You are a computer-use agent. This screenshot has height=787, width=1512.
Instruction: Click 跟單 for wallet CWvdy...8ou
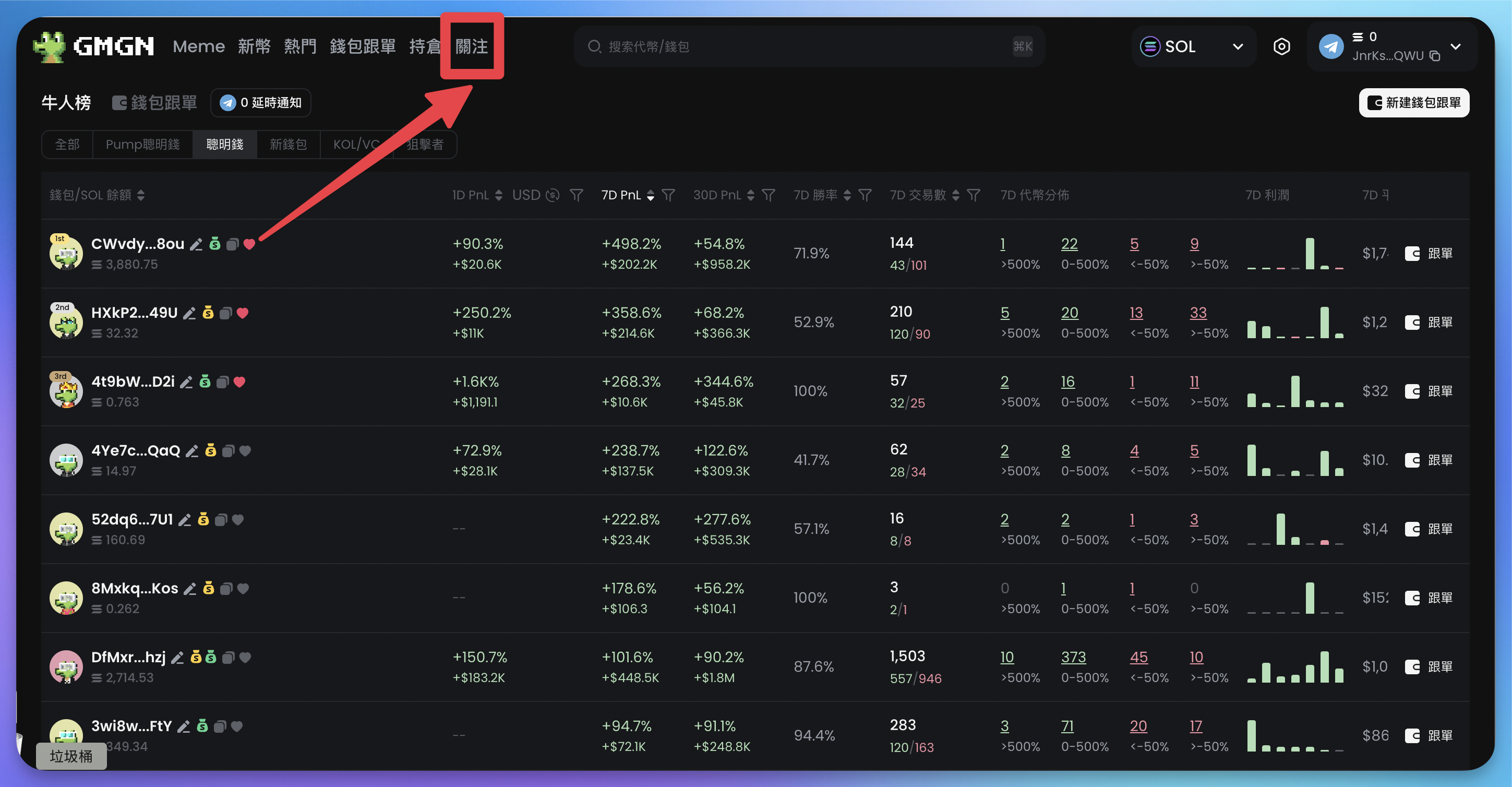click(1429, 254)
